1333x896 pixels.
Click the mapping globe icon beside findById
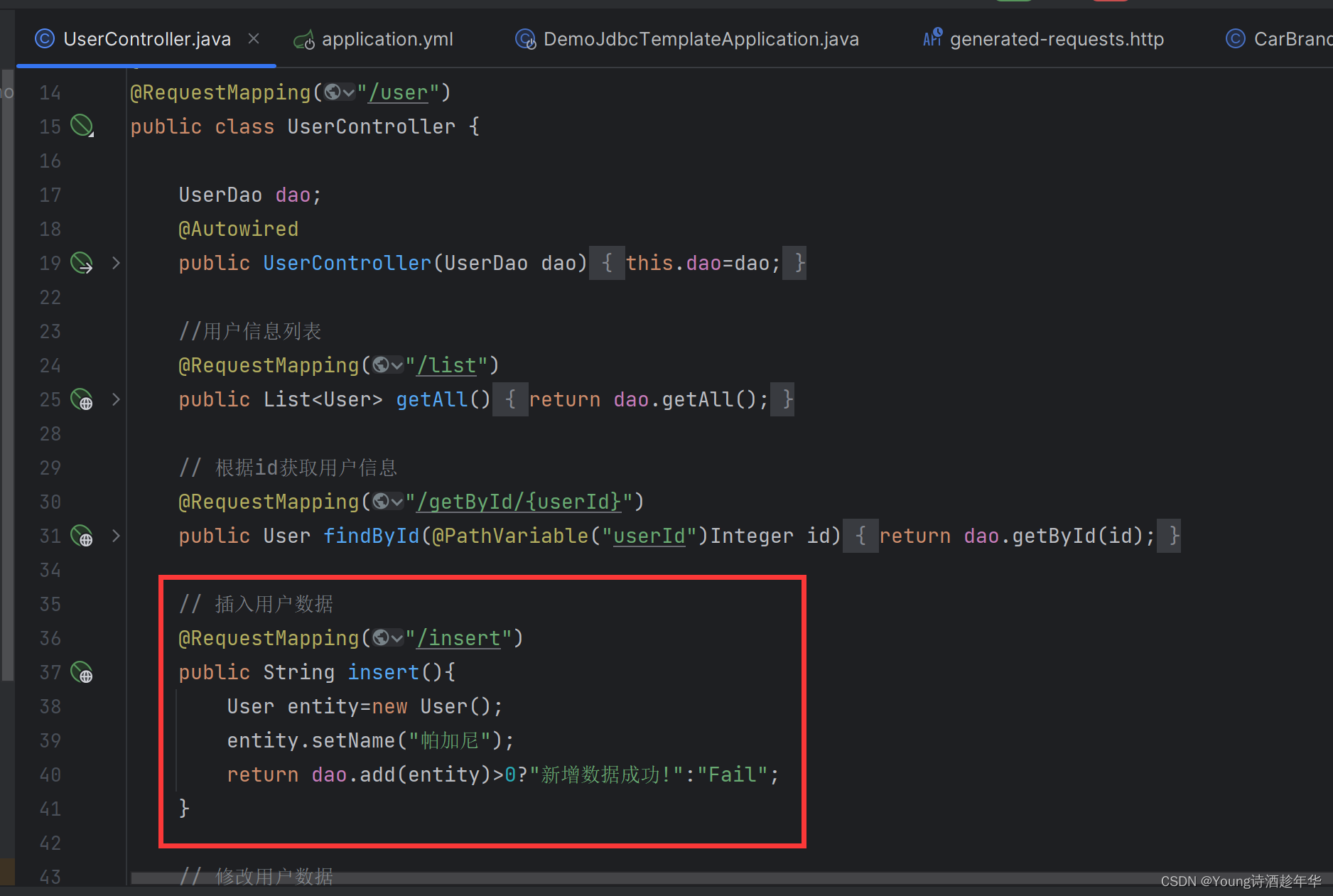tap(81, 536)
